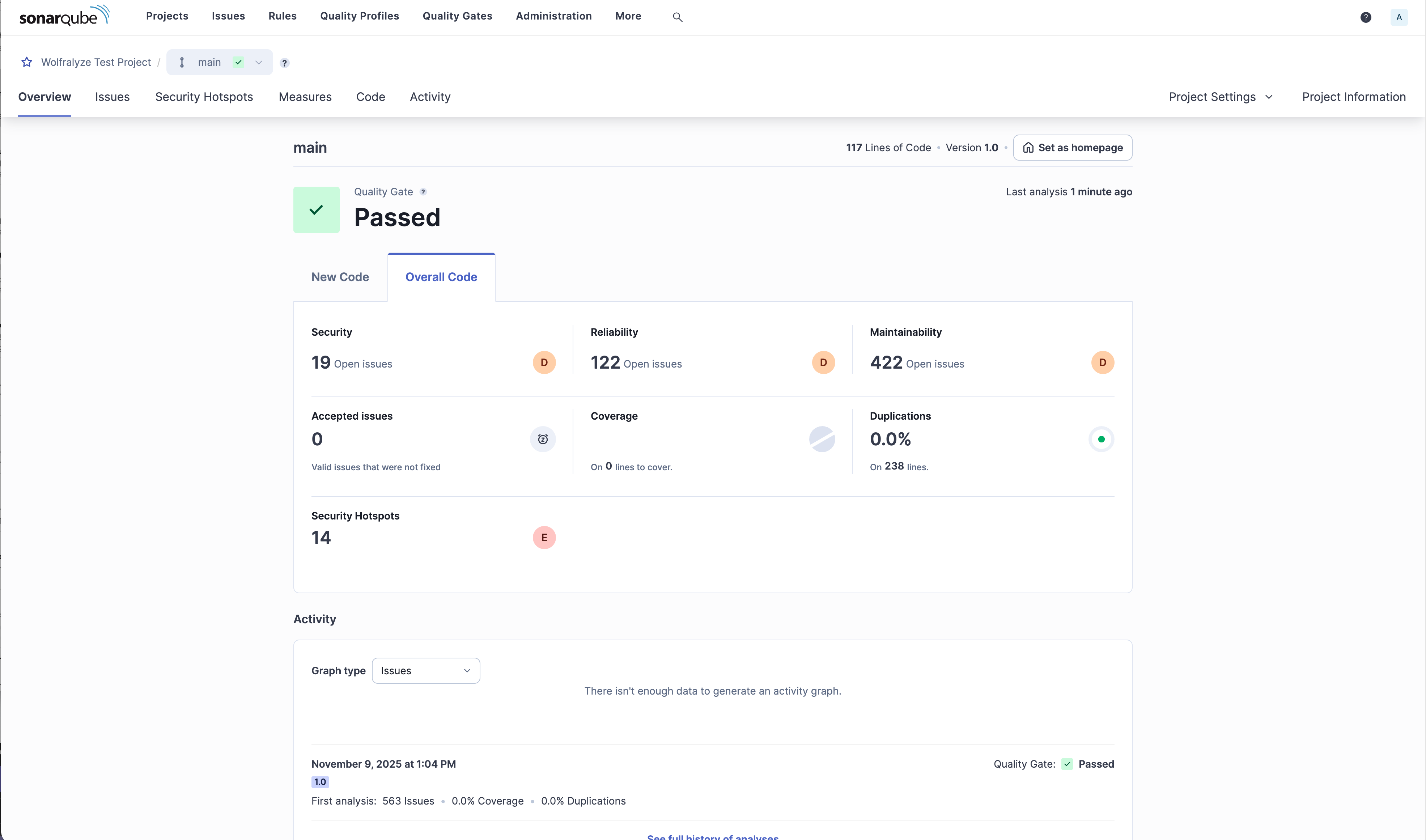
Task: Open See full history of analyses link
Action: pyautogui.click(x=712, y=837)
